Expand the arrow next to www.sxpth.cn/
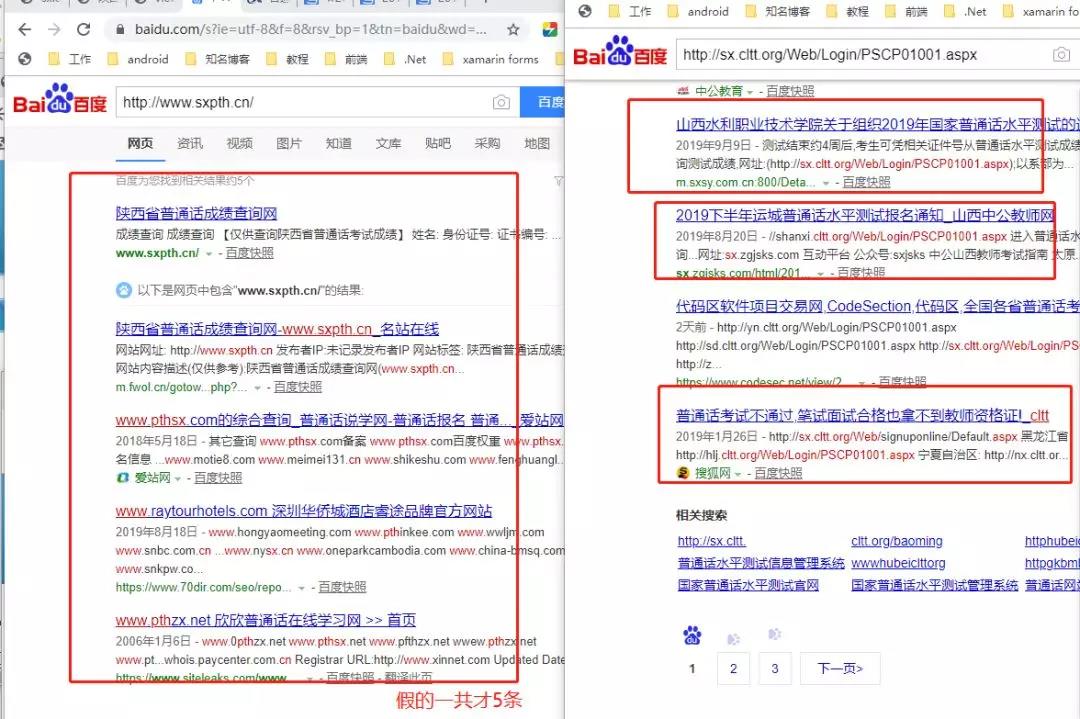1080x719 pixels. [x=209, y=253]
